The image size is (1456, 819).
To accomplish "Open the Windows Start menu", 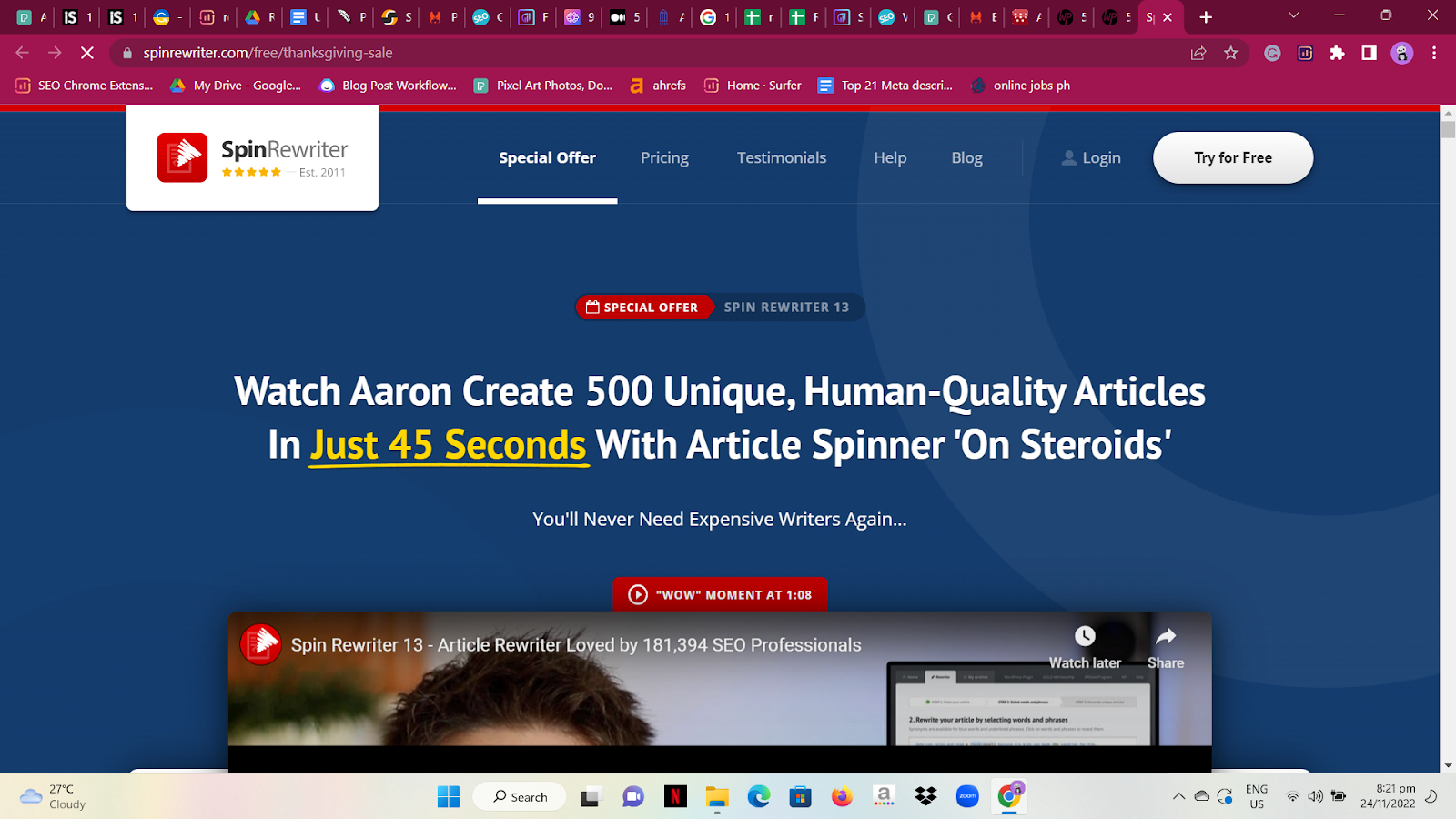I will [x=449, y=797].
